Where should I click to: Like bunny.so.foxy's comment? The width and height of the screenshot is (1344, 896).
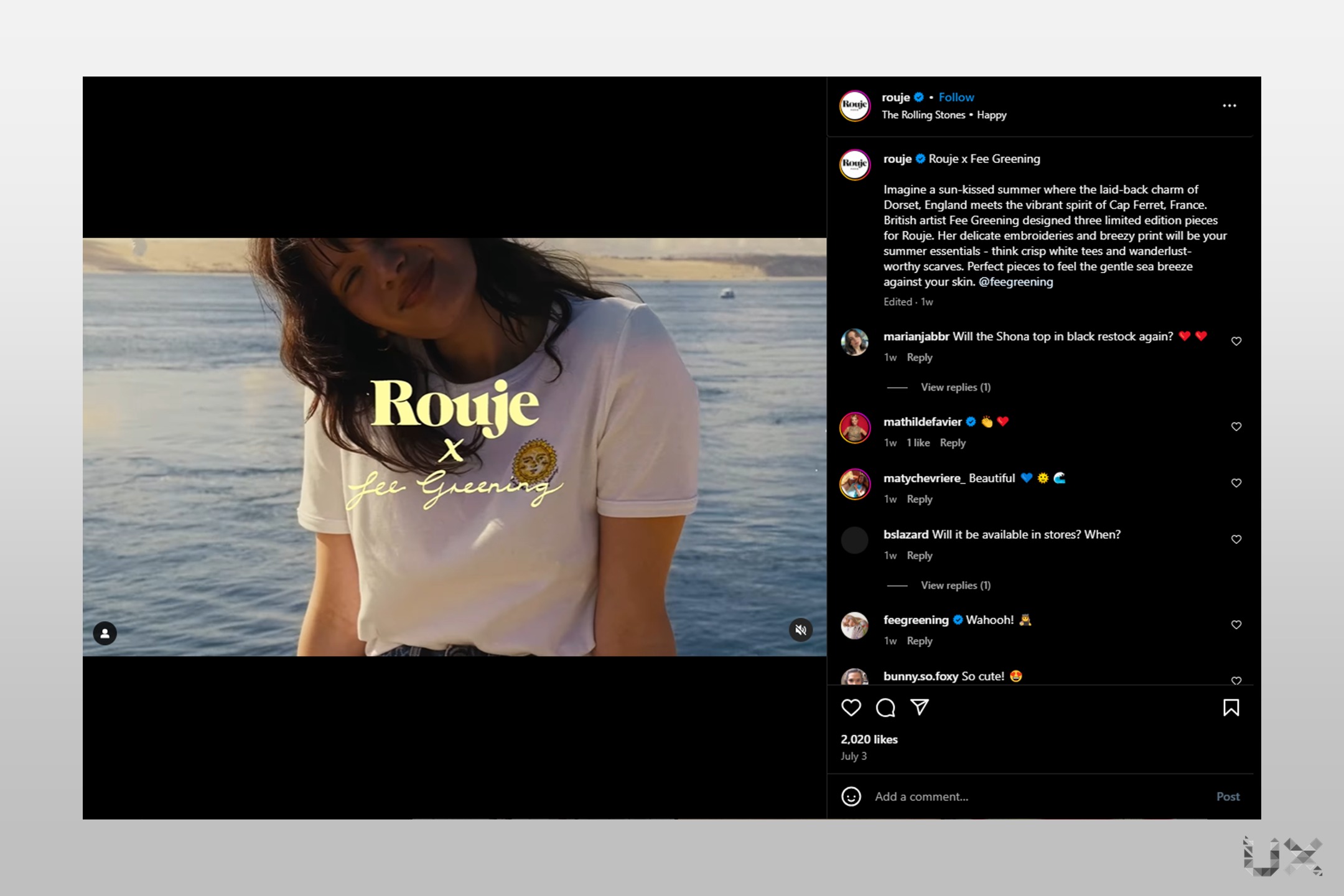pos(1236,681)
